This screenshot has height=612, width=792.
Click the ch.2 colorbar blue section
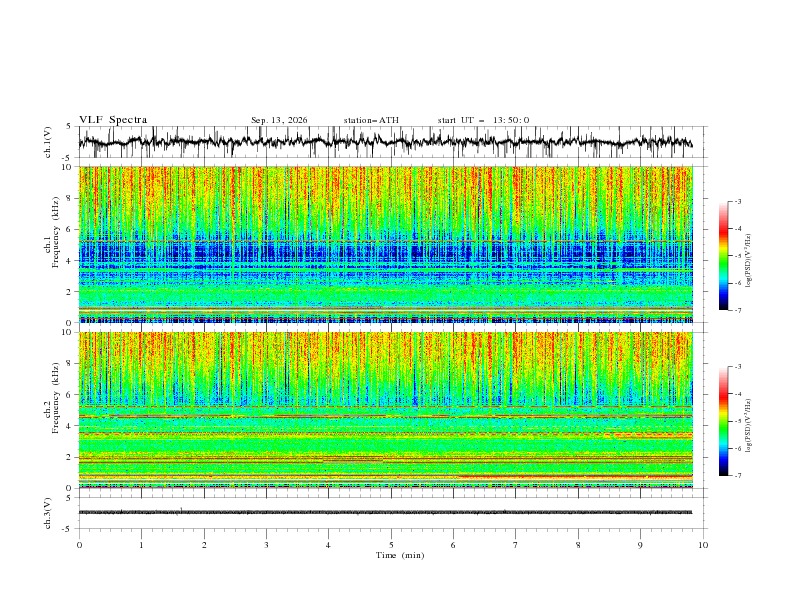pyautogui.click(x=723, y=458)
